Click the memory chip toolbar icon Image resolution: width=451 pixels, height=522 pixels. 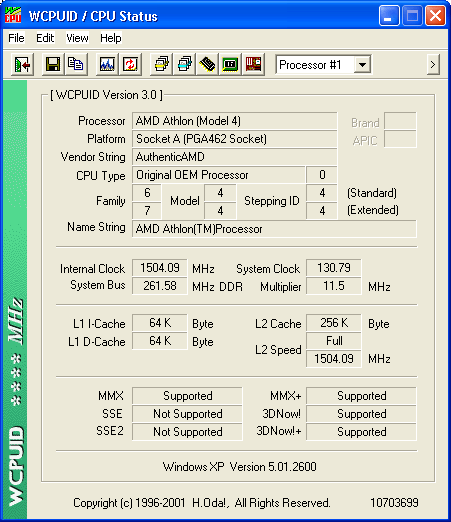(207, 64)
